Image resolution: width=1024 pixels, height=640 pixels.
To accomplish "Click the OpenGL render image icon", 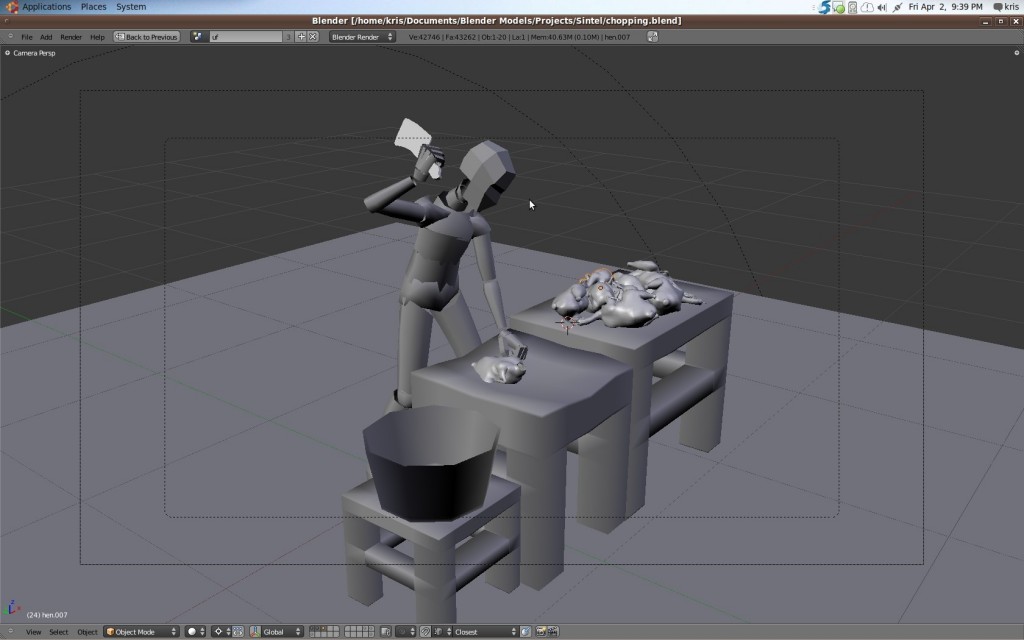I will [540, 631].
